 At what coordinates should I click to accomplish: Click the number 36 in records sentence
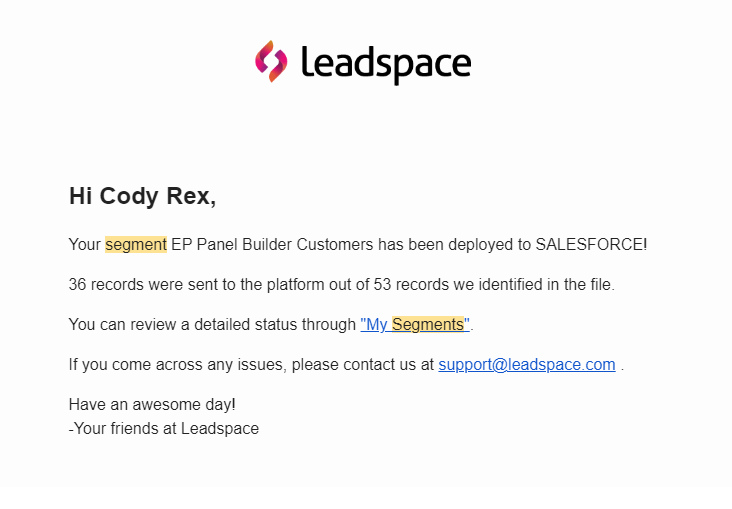(77, 284)
